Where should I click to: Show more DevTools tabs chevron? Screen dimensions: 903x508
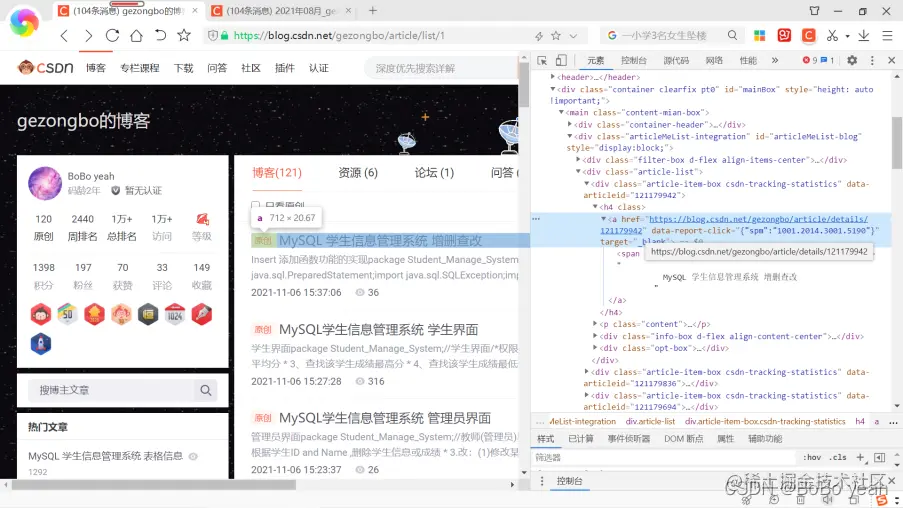[775, 60]
